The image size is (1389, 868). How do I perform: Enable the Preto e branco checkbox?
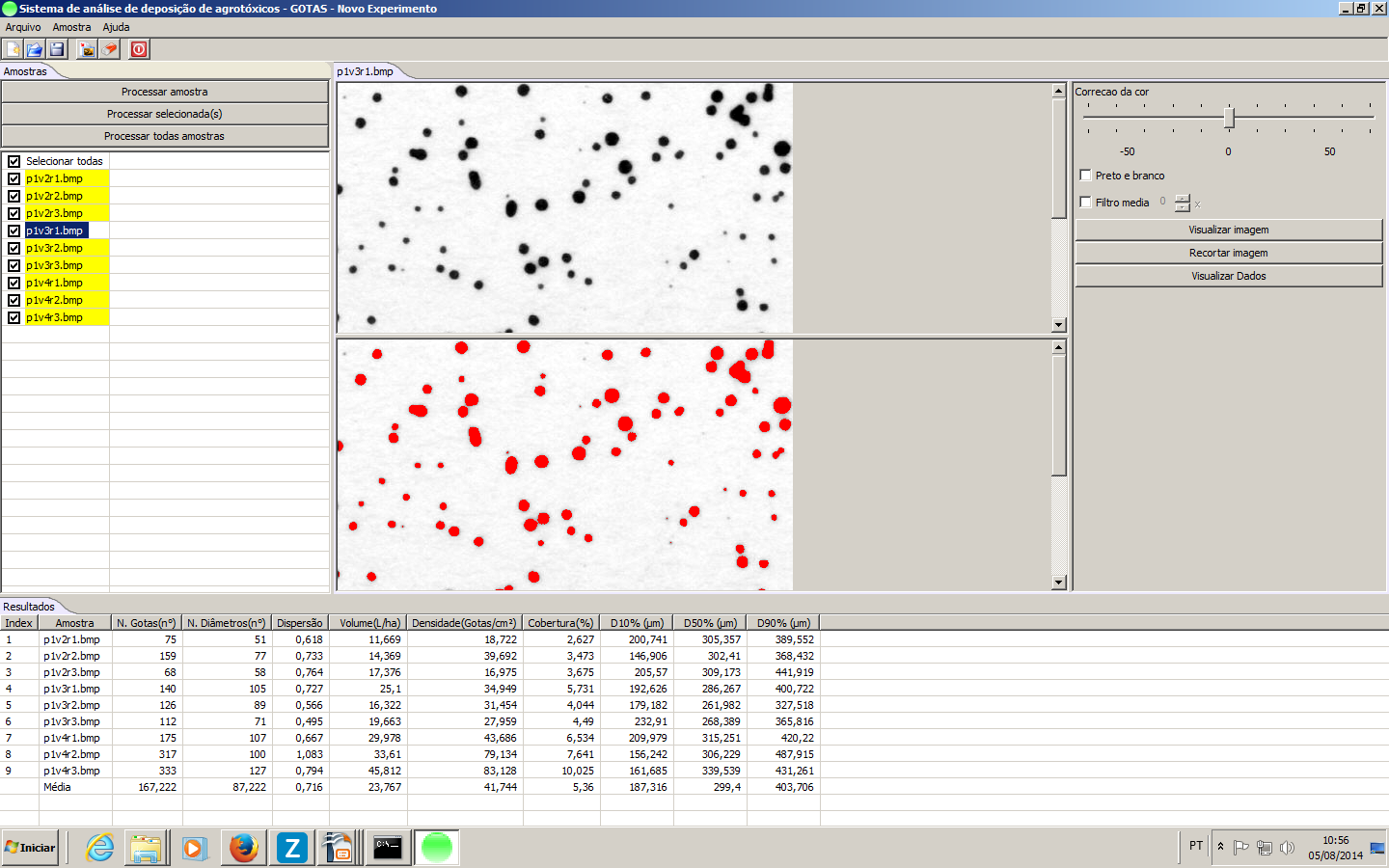[x=1086, y=176]
